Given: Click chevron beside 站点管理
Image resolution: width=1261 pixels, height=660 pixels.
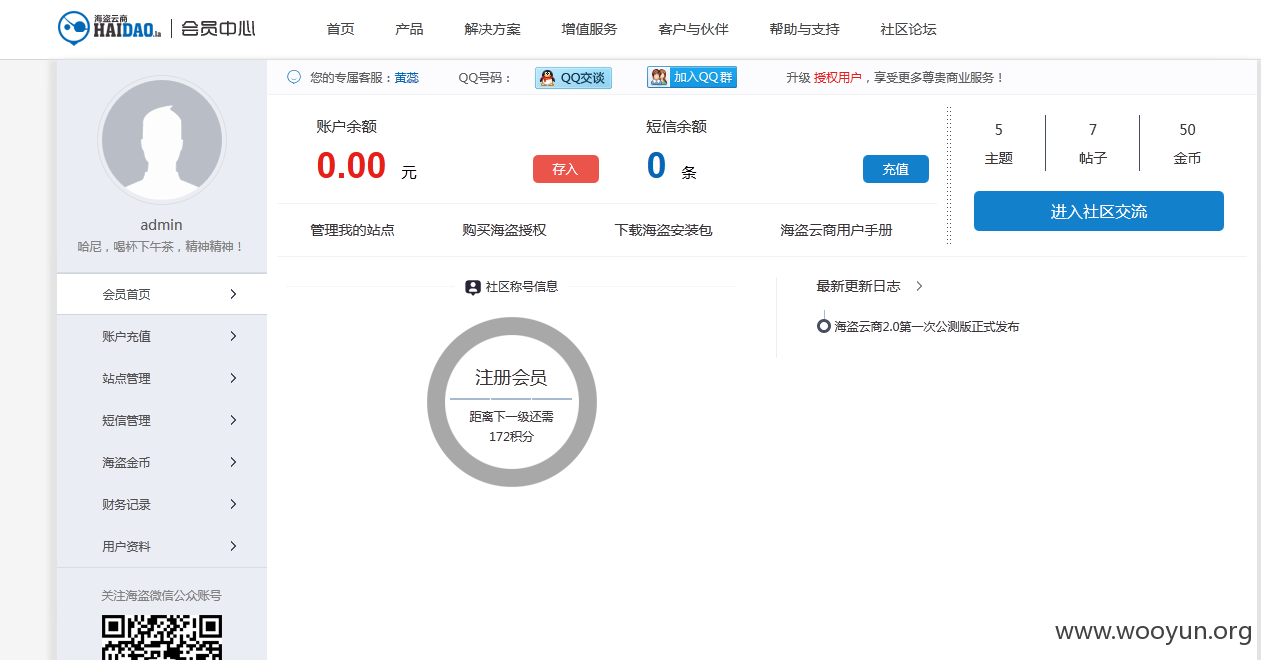Looking at the screenshot, I should (x=233, y=378).
